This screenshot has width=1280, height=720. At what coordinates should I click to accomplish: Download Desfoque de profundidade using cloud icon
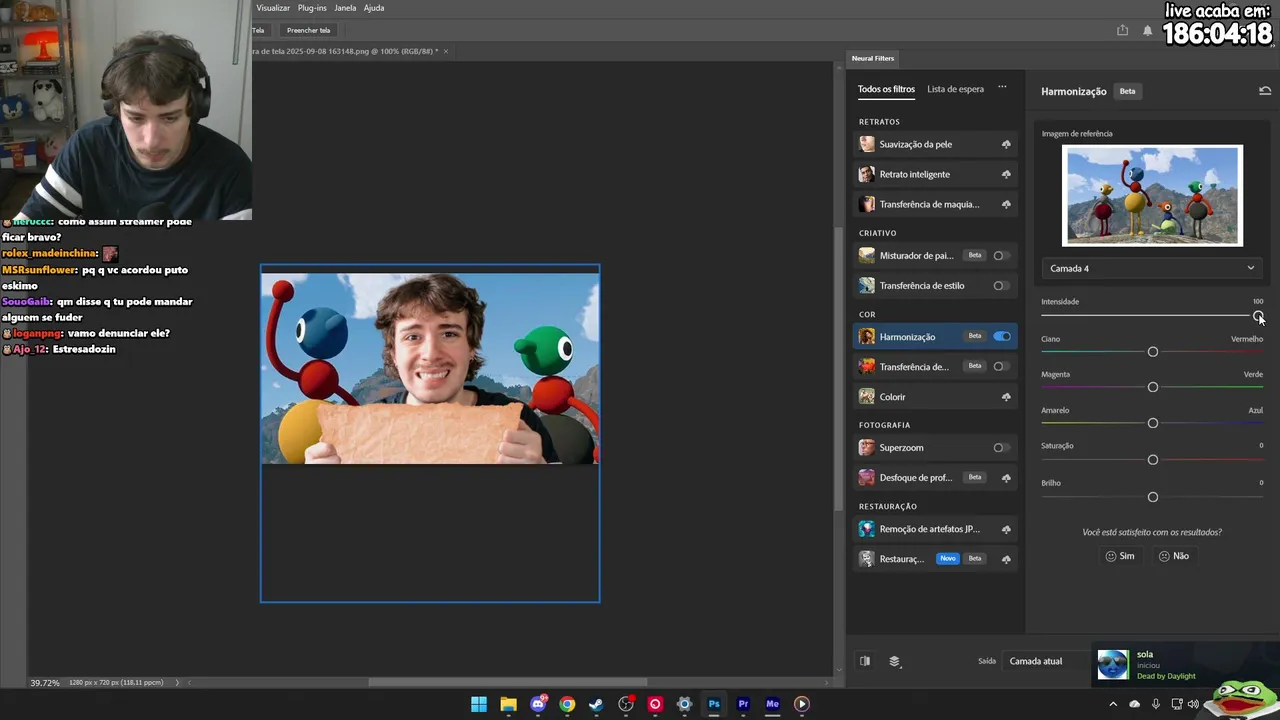(1006, 478)
